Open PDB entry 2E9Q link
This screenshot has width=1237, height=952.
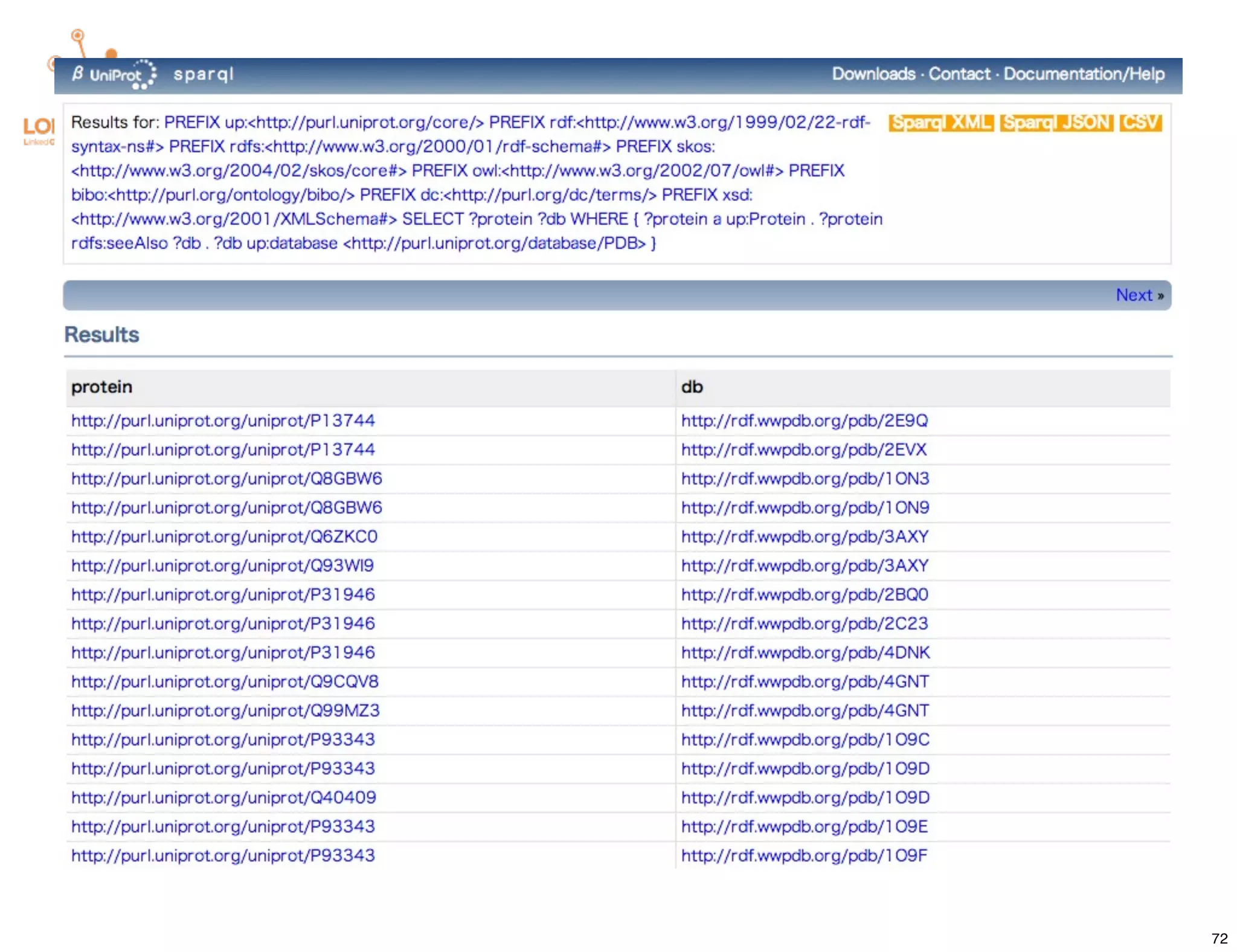(x=805, y=421)
